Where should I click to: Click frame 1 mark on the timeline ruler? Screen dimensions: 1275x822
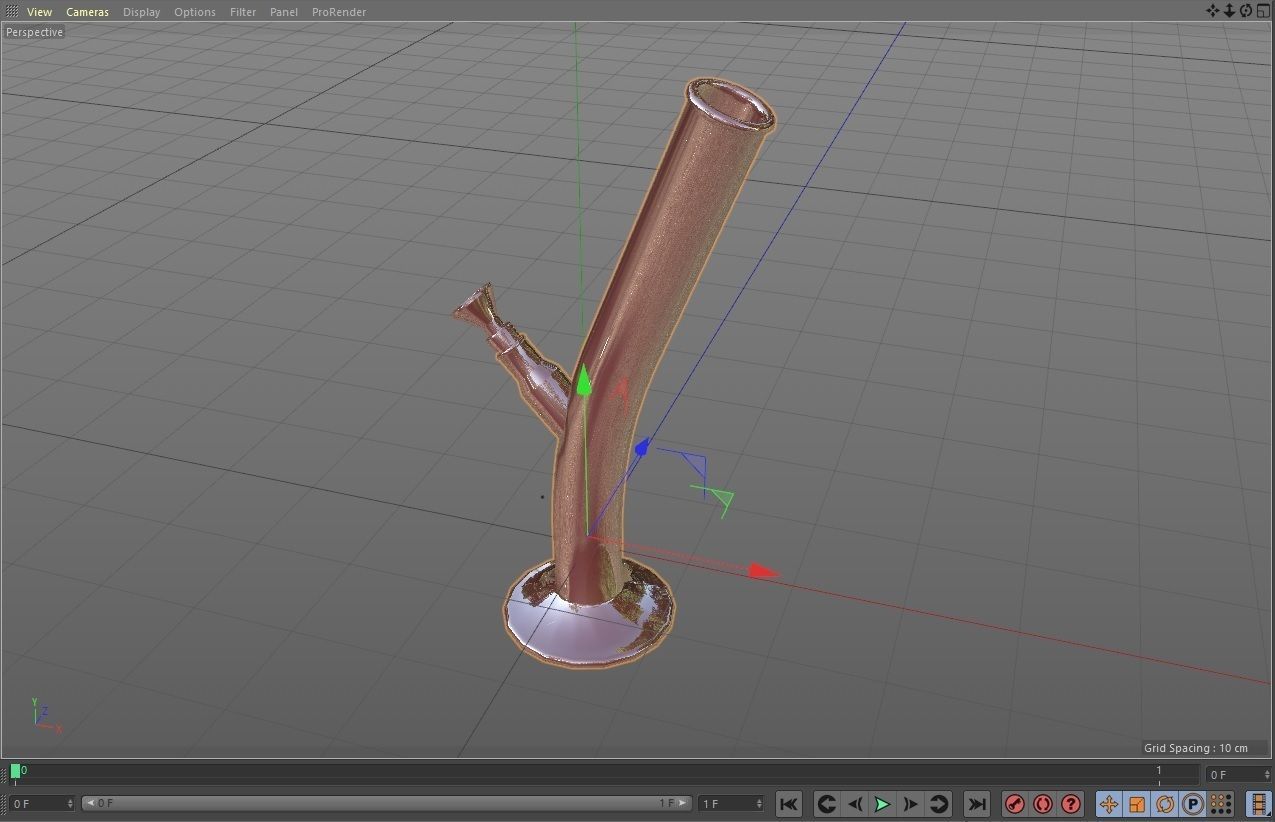(1159, 771)
